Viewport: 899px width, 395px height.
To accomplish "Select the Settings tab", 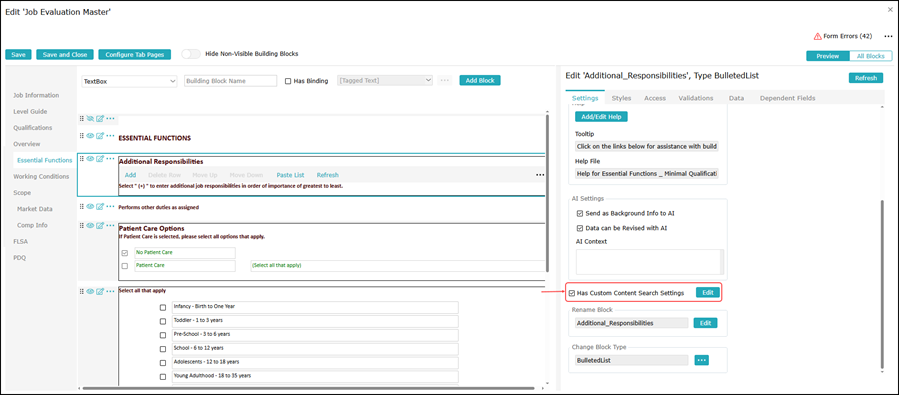I will [x=585, y=98].
